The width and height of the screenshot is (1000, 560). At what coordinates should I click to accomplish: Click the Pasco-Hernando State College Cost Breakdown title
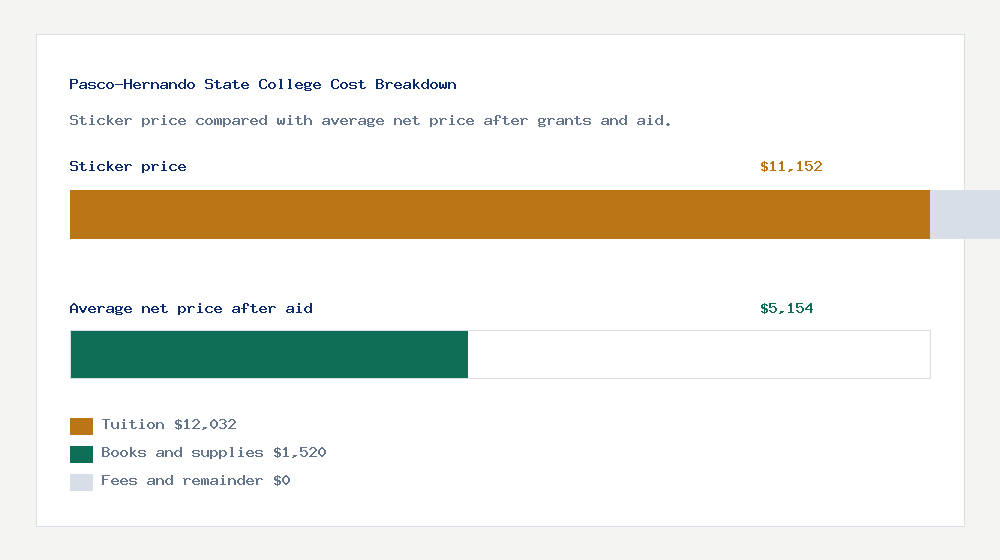263,85
